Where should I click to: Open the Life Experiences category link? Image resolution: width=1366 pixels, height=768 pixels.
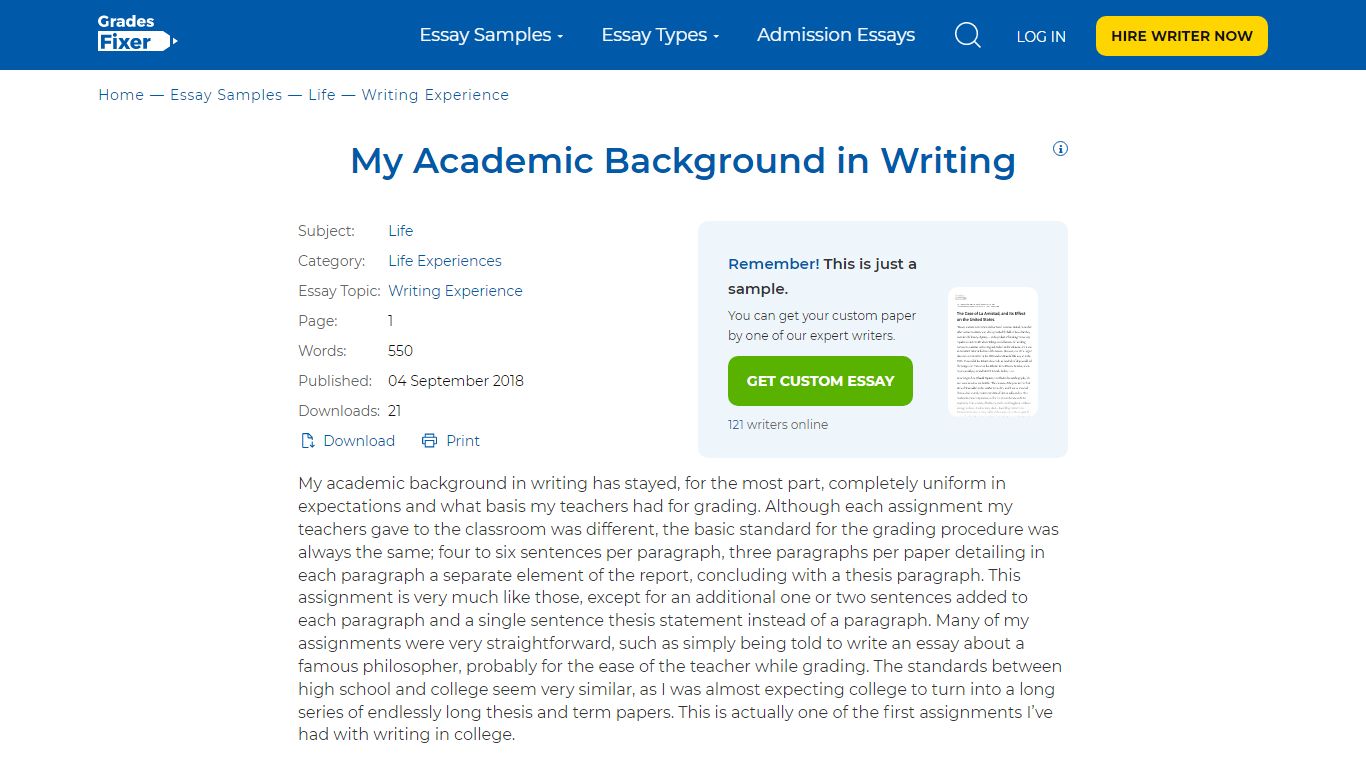445,261
